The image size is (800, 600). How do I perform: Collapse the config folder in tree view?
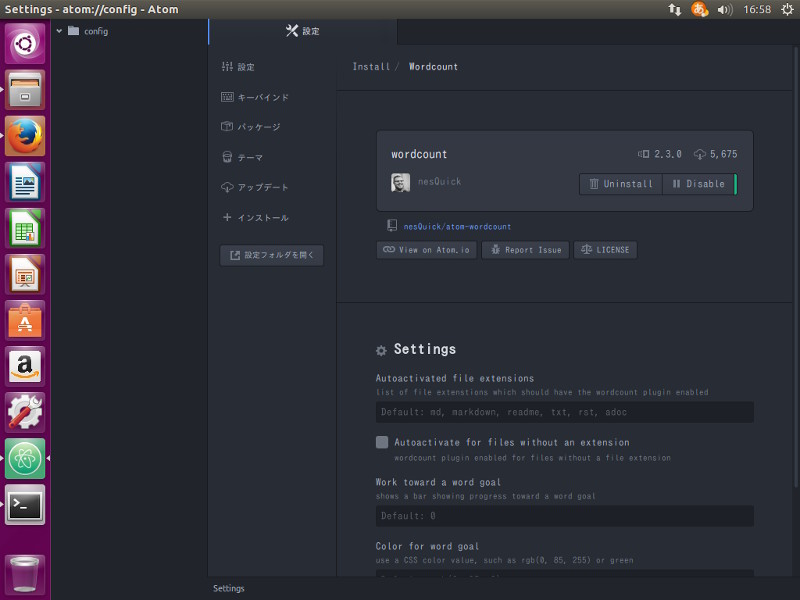pos(59,31)
